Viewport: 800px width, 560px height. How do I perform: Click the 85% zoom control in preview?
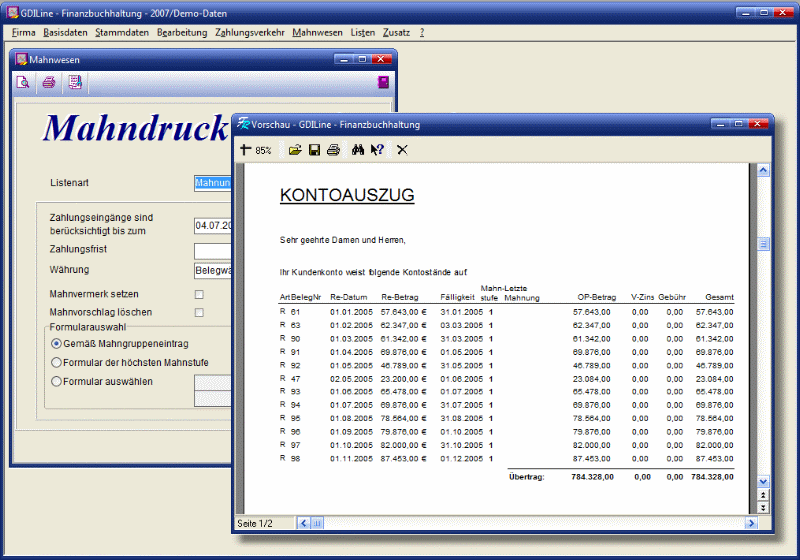pos(257,150)
